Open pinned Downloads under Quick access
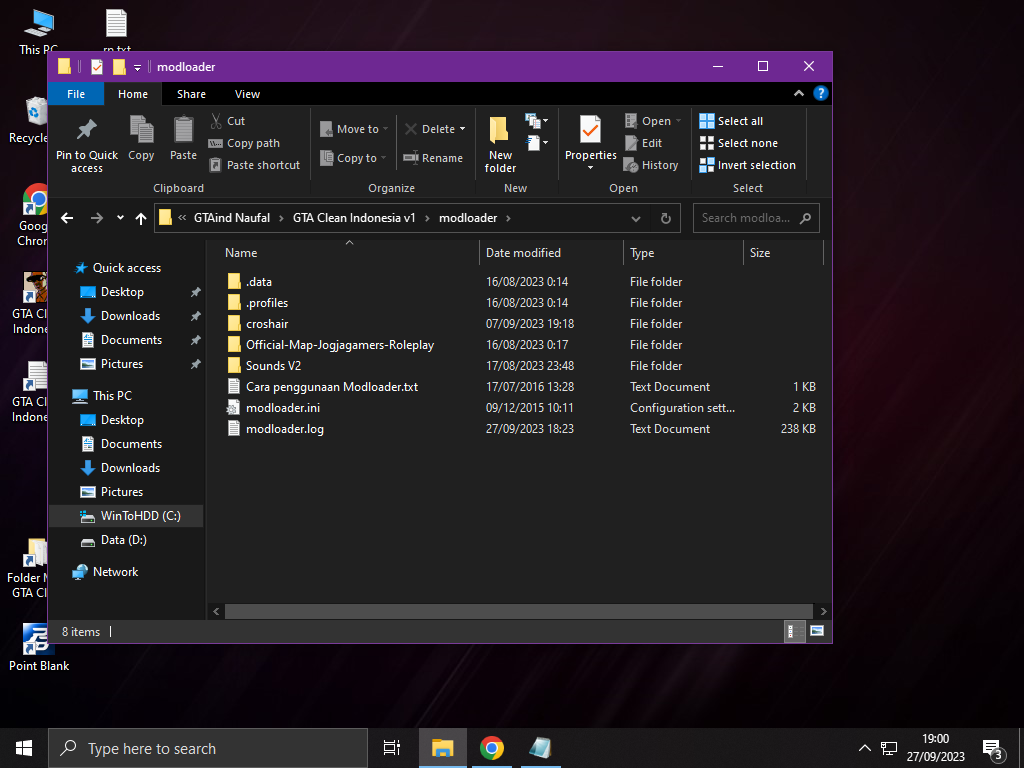The height and width of the screenshot is (768, 1024). click(130, 316)
